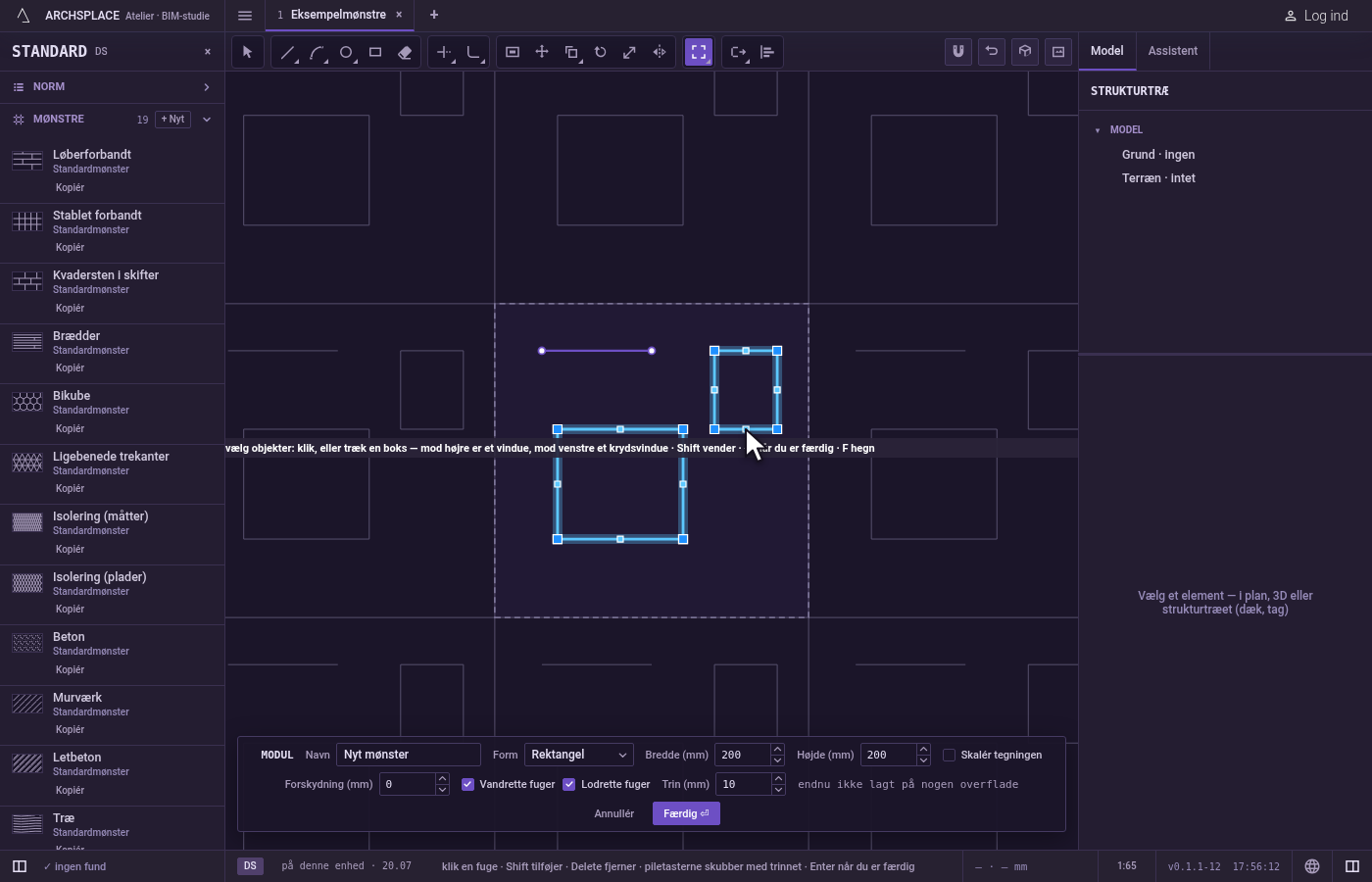Image resolution: width=1372 pixels, height=882 pixels.
Task: Select the Grund · ingen tree item
Action: pyautogui.click(x=1158, y=155)
